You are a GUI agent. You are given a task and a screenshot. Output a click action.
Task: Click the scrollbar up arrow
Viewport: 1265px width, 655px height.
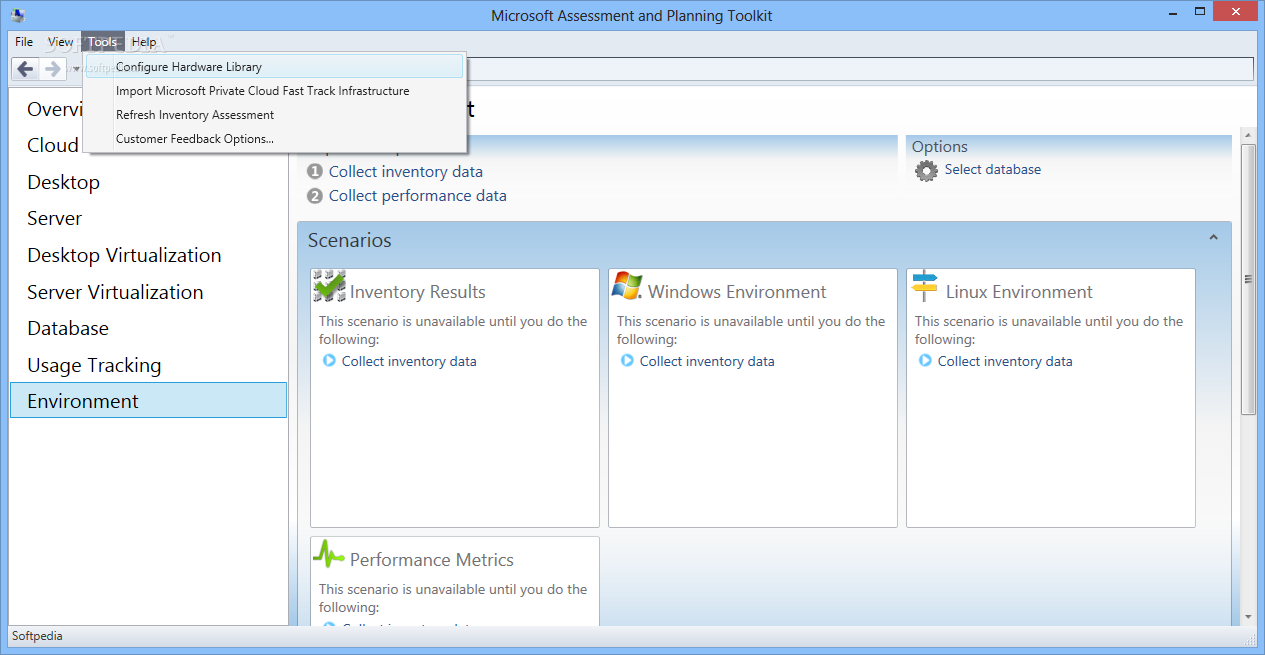tap(1248, 134)
